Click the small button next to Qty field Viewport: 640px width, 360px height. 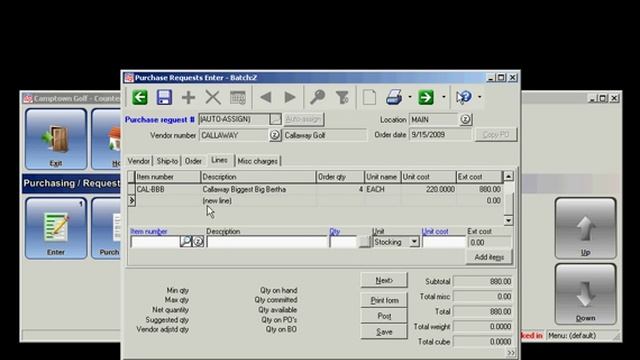click(364, 242)
